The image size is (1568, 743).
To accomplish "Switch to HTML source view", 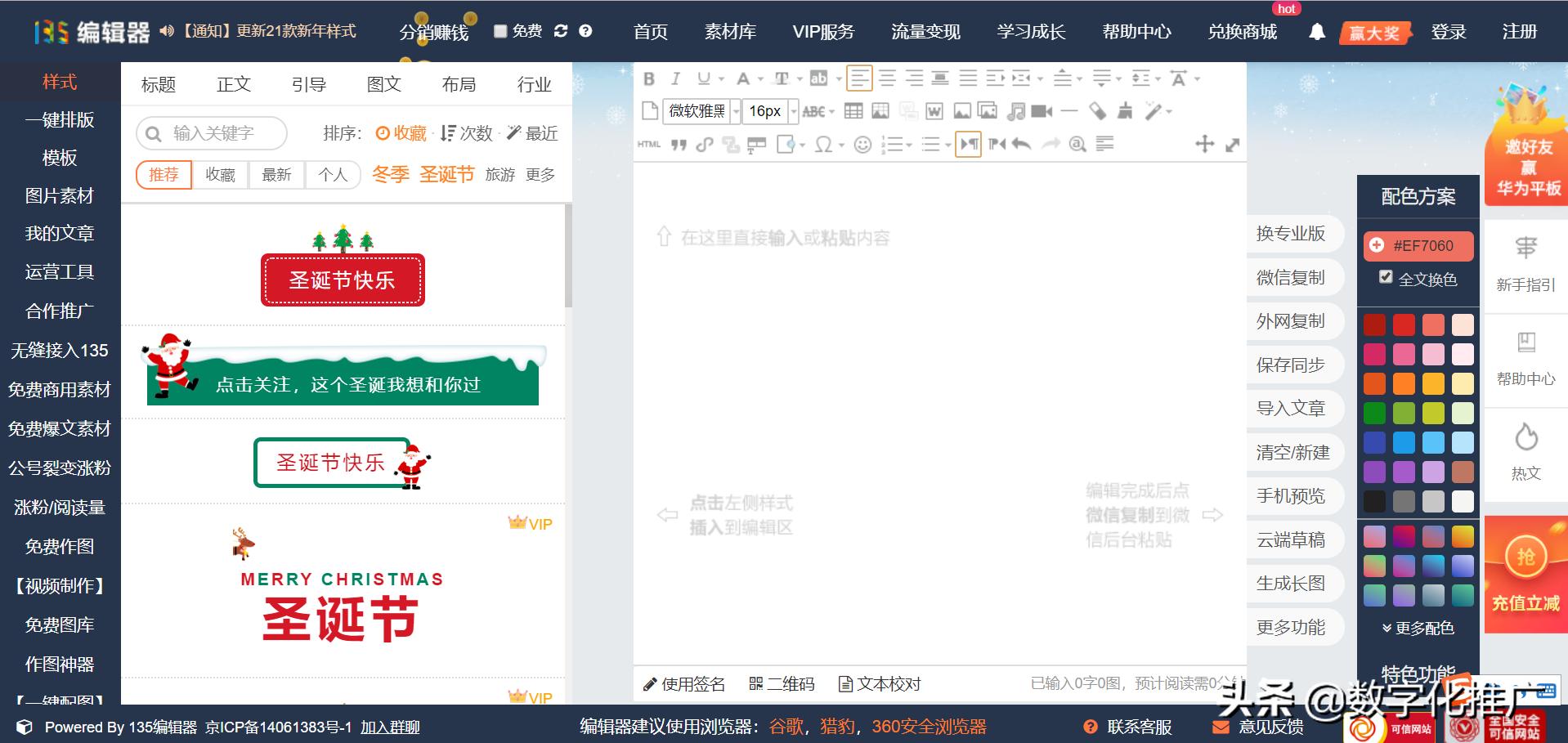I will [647, 144].
